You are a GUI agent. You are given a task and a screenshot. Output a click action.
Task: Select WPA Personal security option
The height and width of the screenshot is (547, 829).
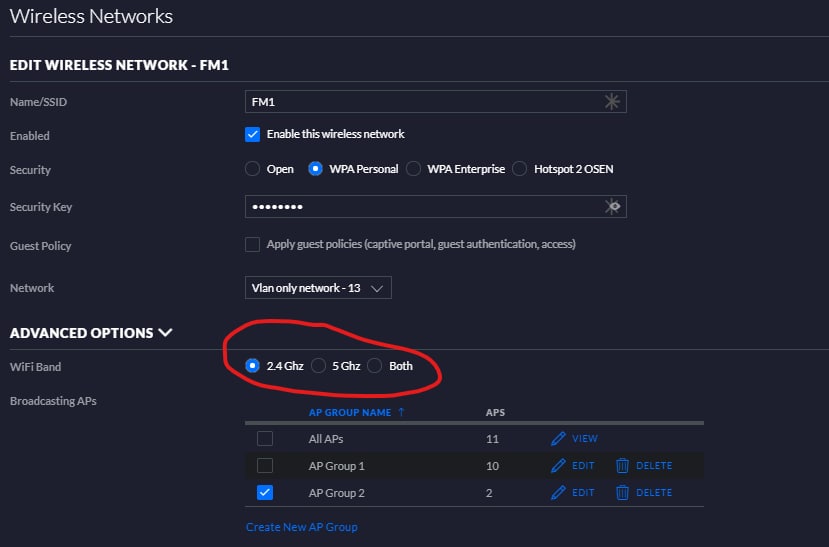pyautogui.click(x=315, y=169)
